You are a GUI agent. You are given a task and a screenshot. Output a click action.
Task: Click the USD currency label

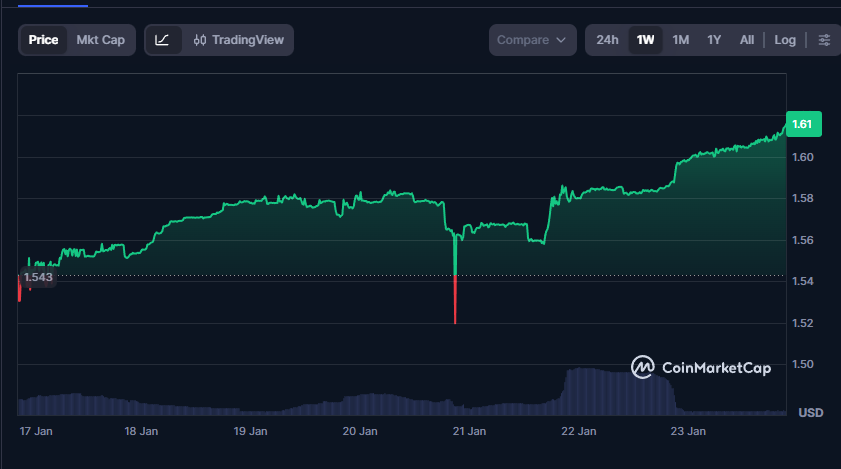(x=810, y=413)
